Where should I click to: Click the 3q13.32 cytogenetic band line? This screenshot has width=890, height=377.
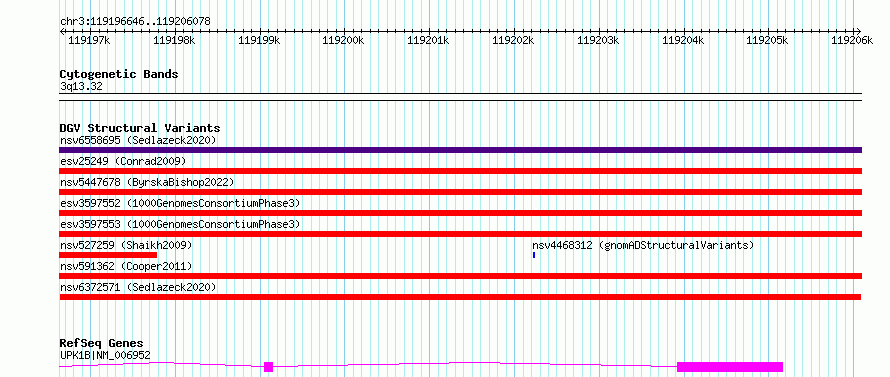460,97
